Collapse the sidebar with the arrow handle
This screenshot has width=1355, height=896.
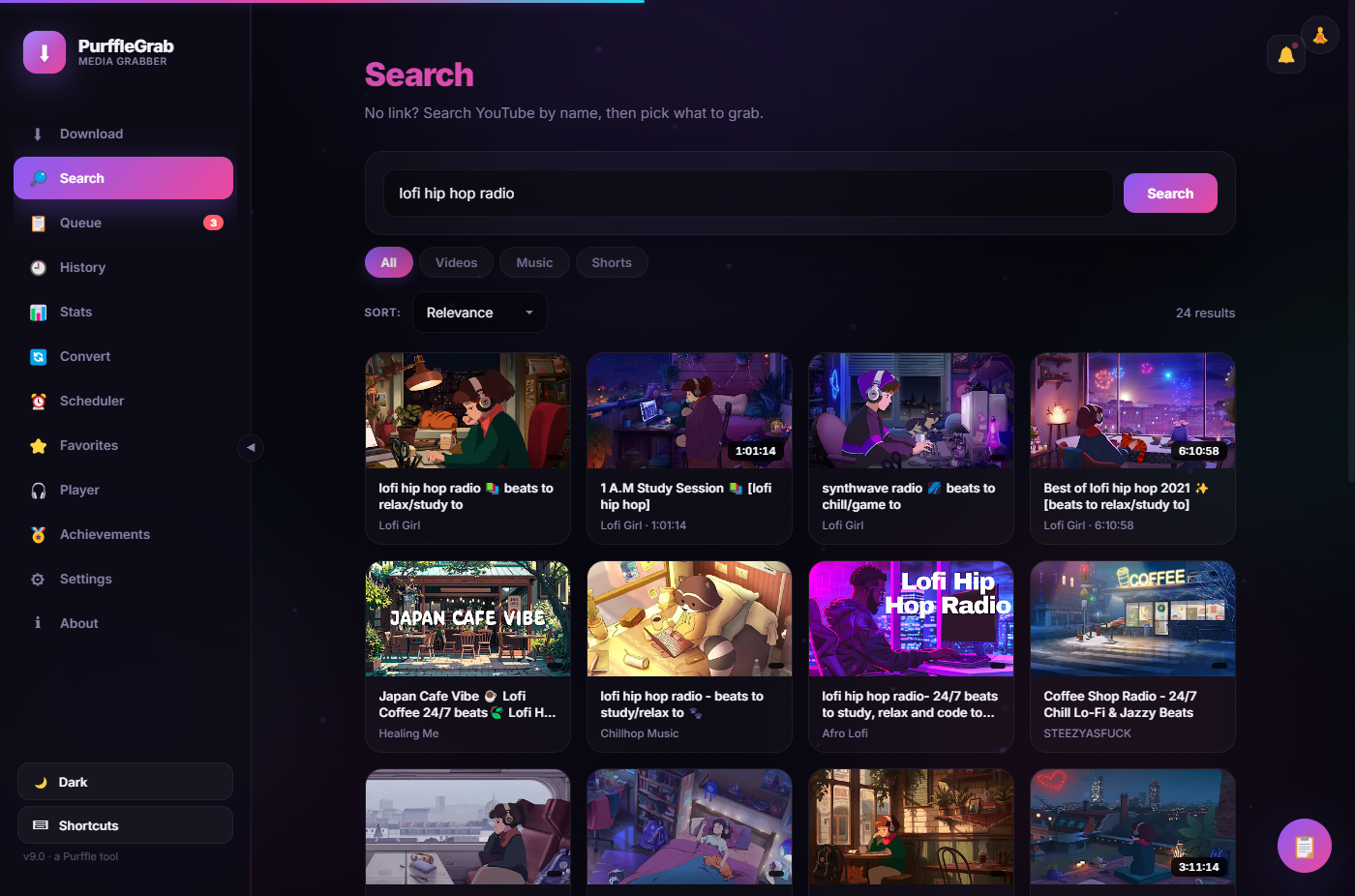coord(251,447)
